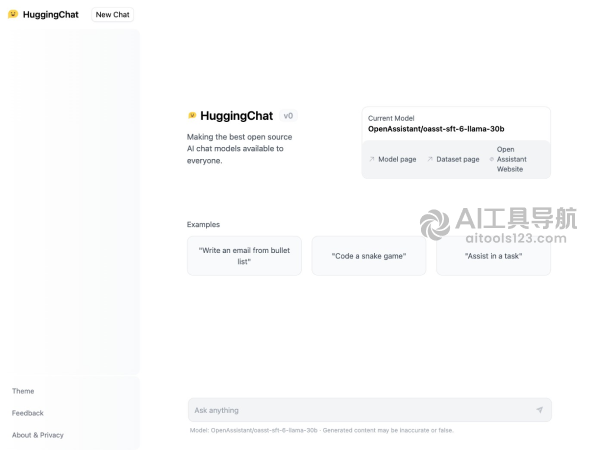The image size is (600, 450).
Task: Visit the Open Assistant Website link
Action: [512, 159]
